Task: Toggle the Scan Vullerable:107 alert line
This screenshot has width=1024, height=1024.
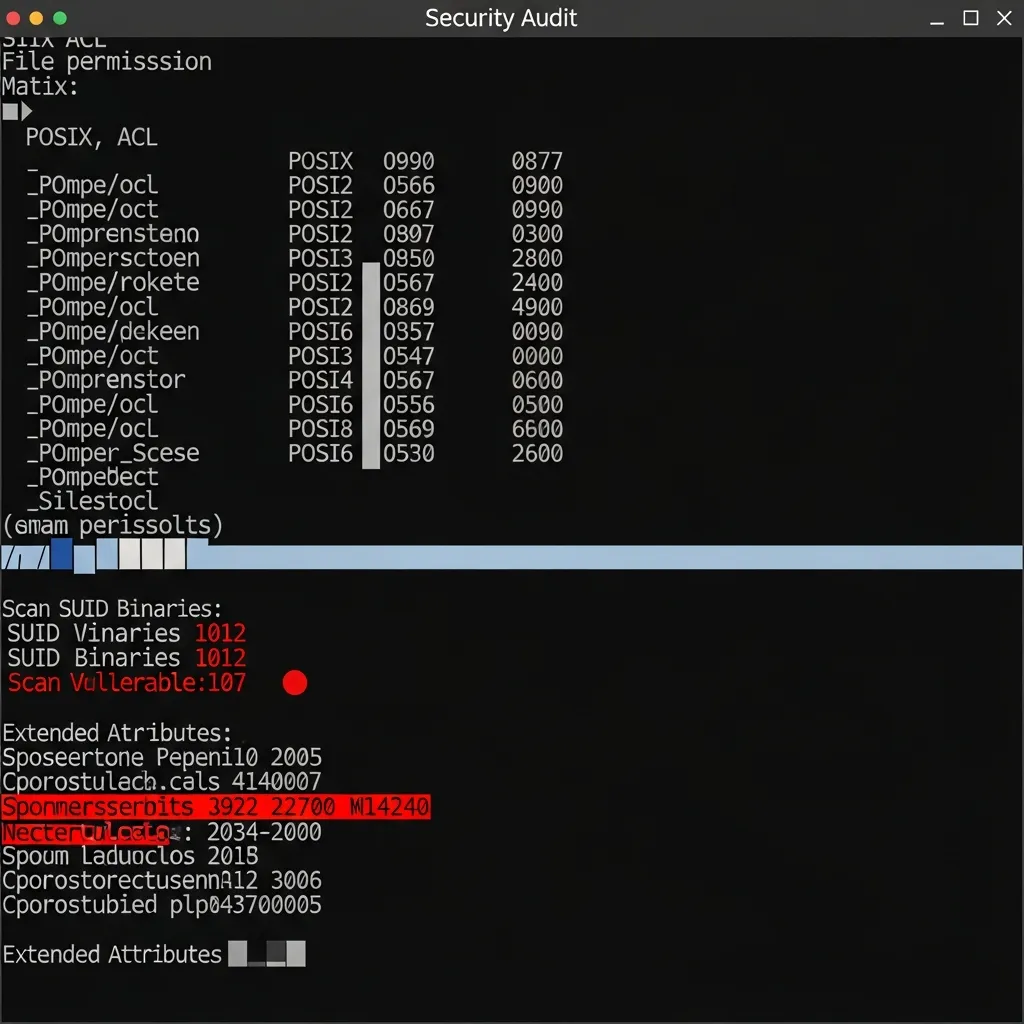Action: (x=127, y=683)
